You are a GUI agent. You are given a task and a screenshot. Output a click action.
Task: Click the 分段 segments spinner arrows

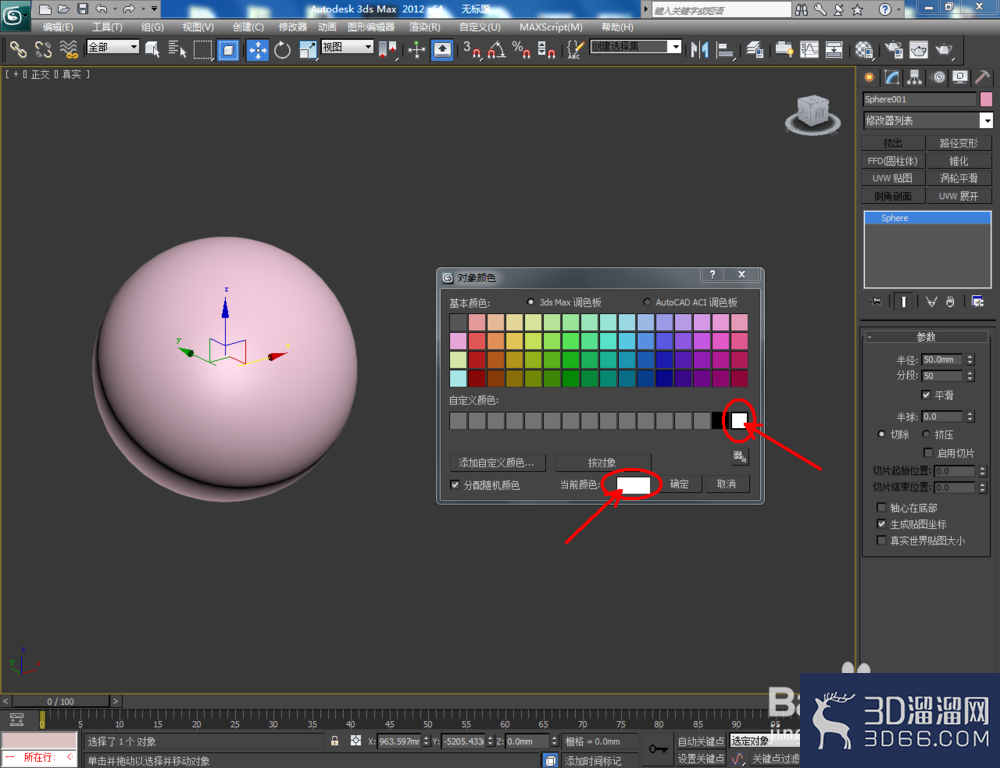(970, 376)
